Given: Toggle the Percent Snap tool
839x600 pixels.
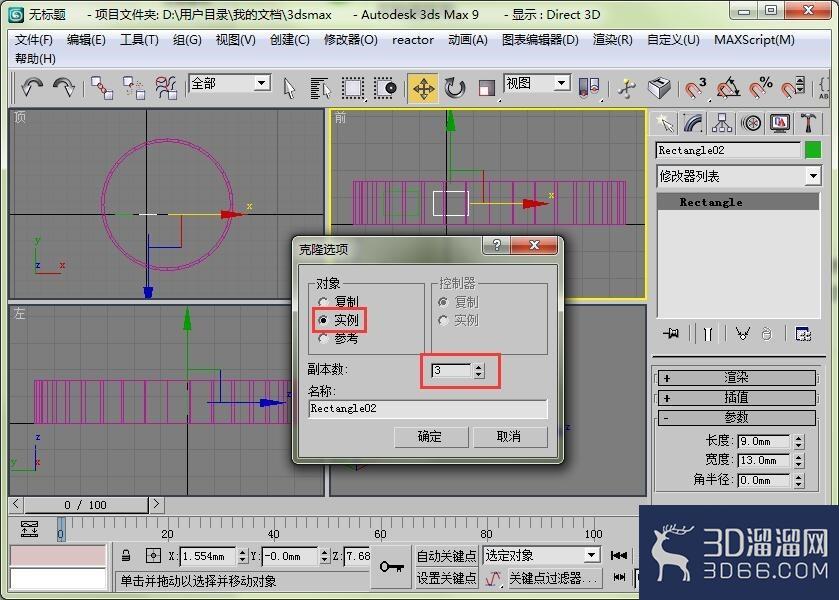Looking at the screenshot, I should [760, 88].
